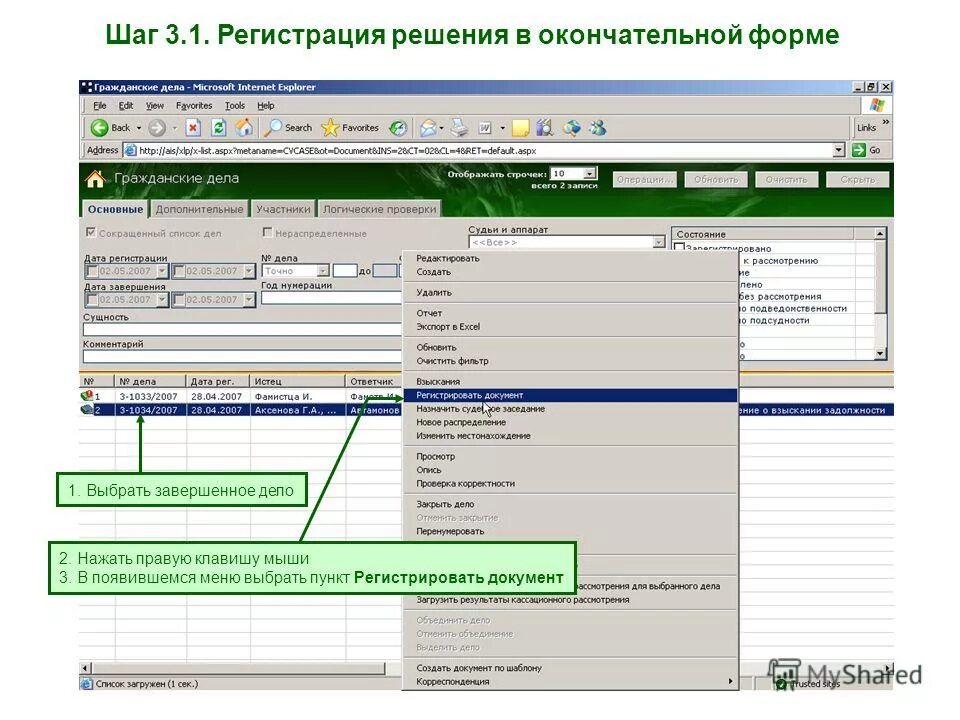The height and width of the screenshot is (720, 960).
Task: Open second Дата завершения date dropdown
Action: (249, 299)
